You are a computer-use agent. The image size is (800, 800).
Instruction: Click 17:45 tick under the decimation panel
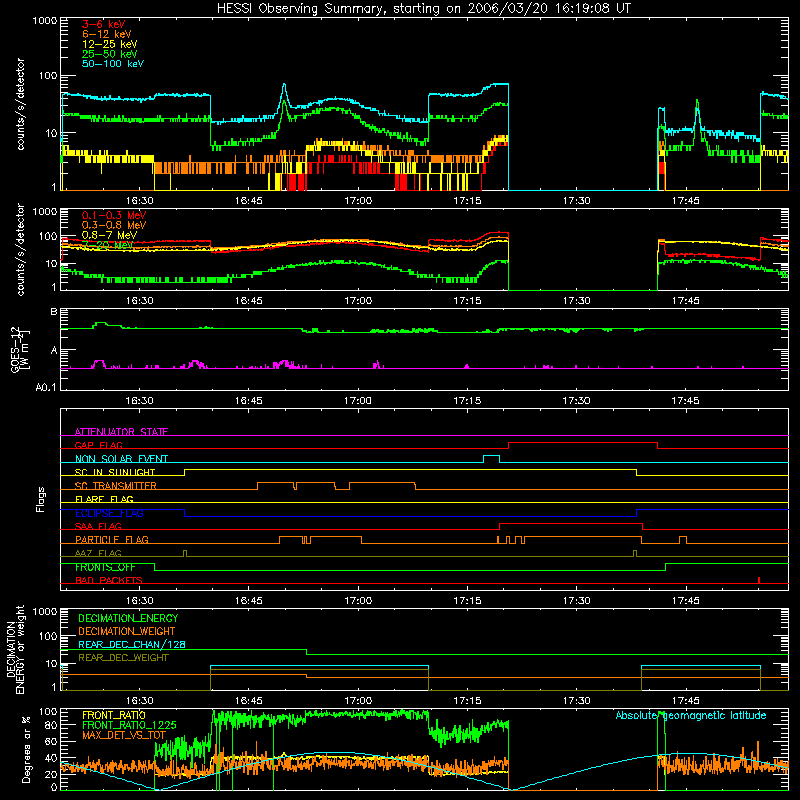point(685,701)
